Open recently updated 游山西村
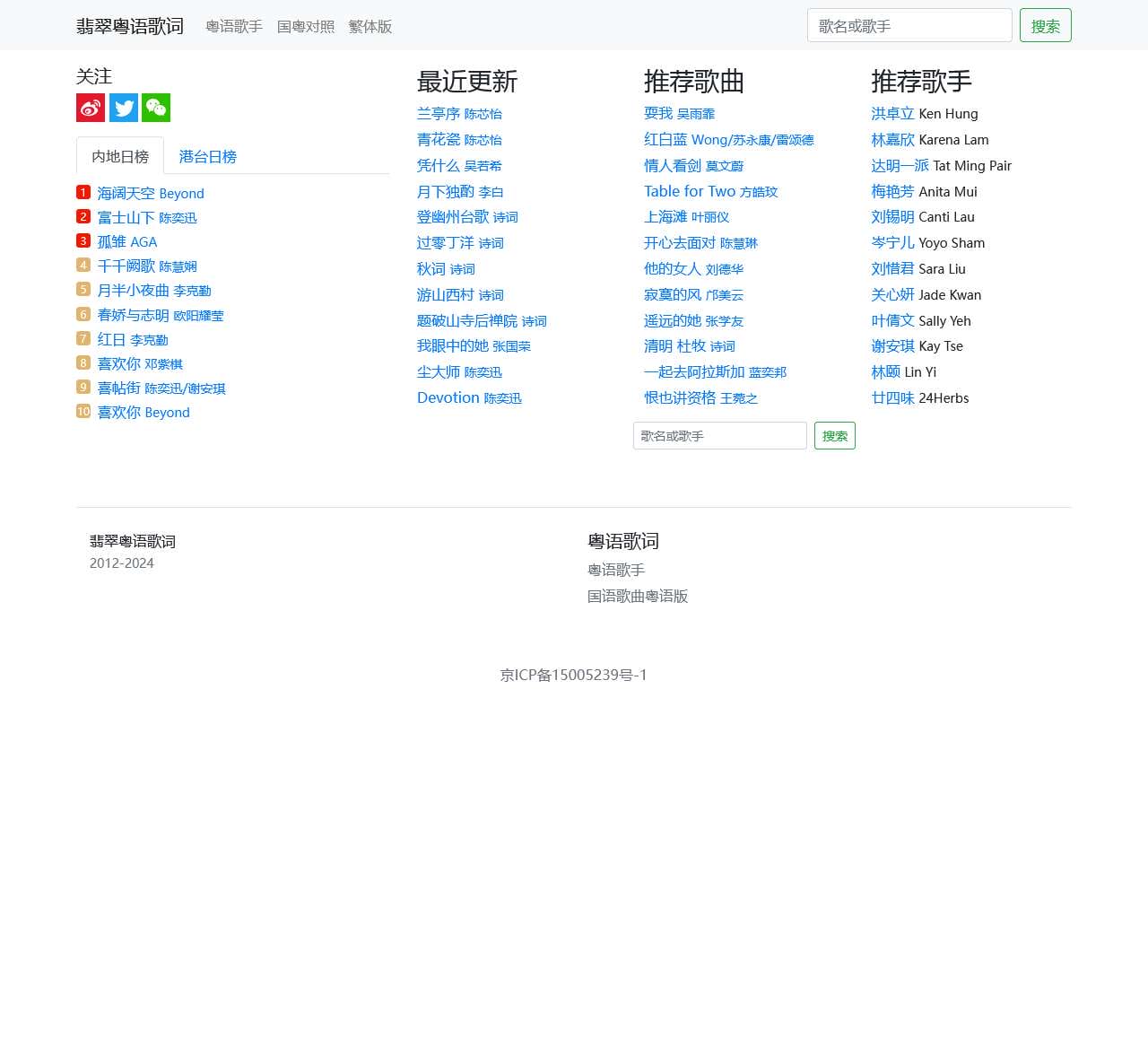The width and height of the screenshot is (1148, 1047). click(460, 294)
